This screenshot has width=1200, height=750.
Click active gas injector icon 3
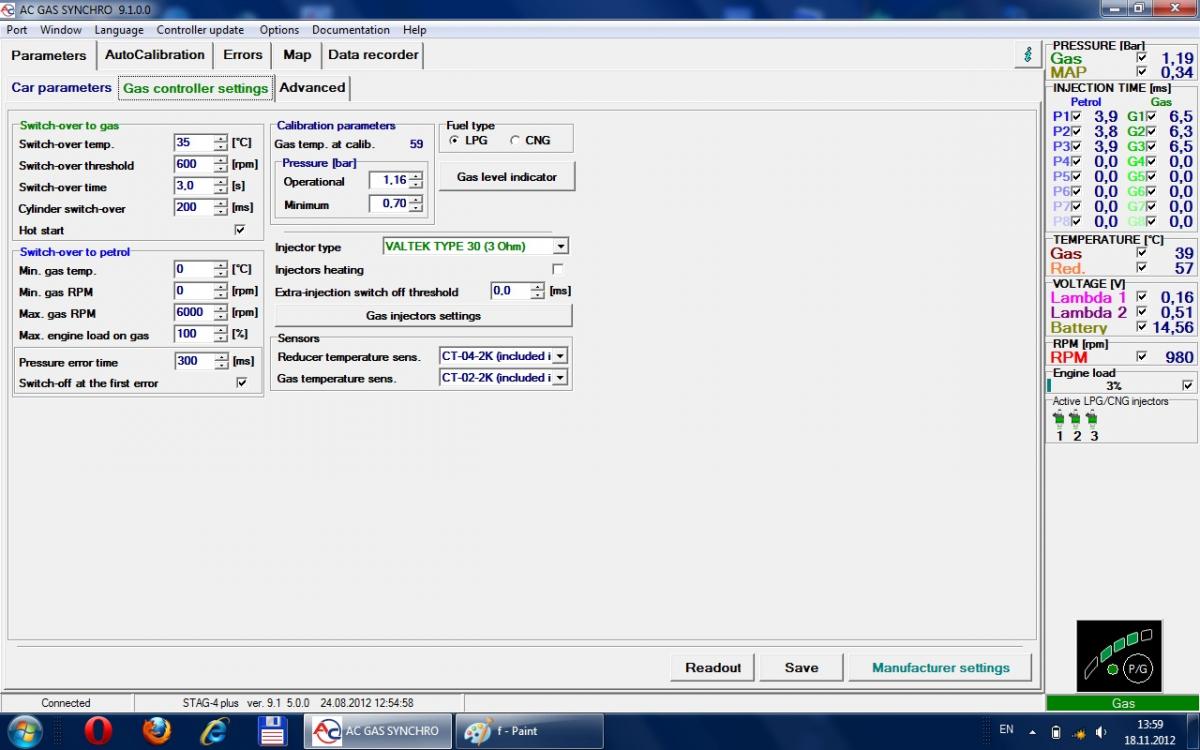point(1093,420)
